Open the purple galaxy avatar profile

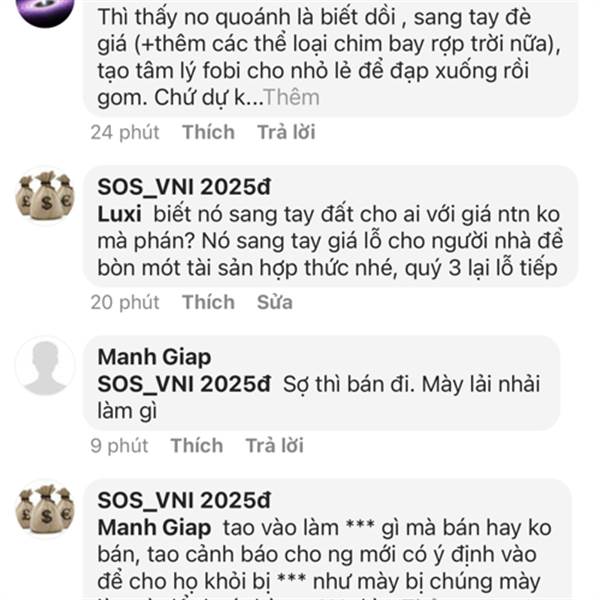45,8
